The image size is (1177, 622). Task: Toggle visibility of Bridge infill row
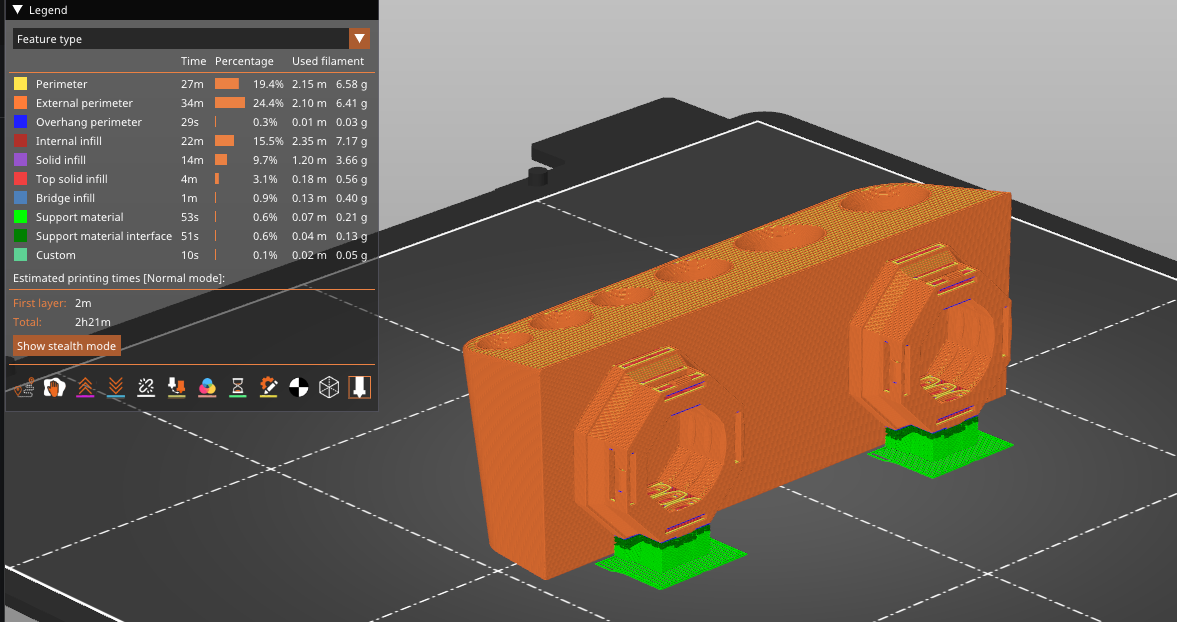(191, 198)
